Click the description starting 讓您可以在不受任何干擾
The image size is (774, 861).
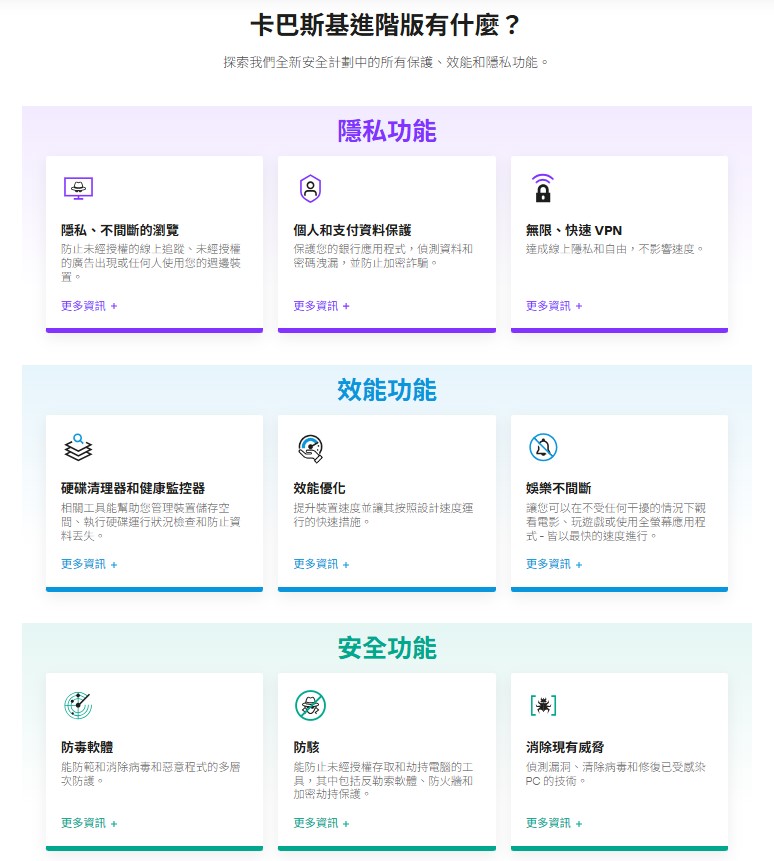[x=615, y=522]
